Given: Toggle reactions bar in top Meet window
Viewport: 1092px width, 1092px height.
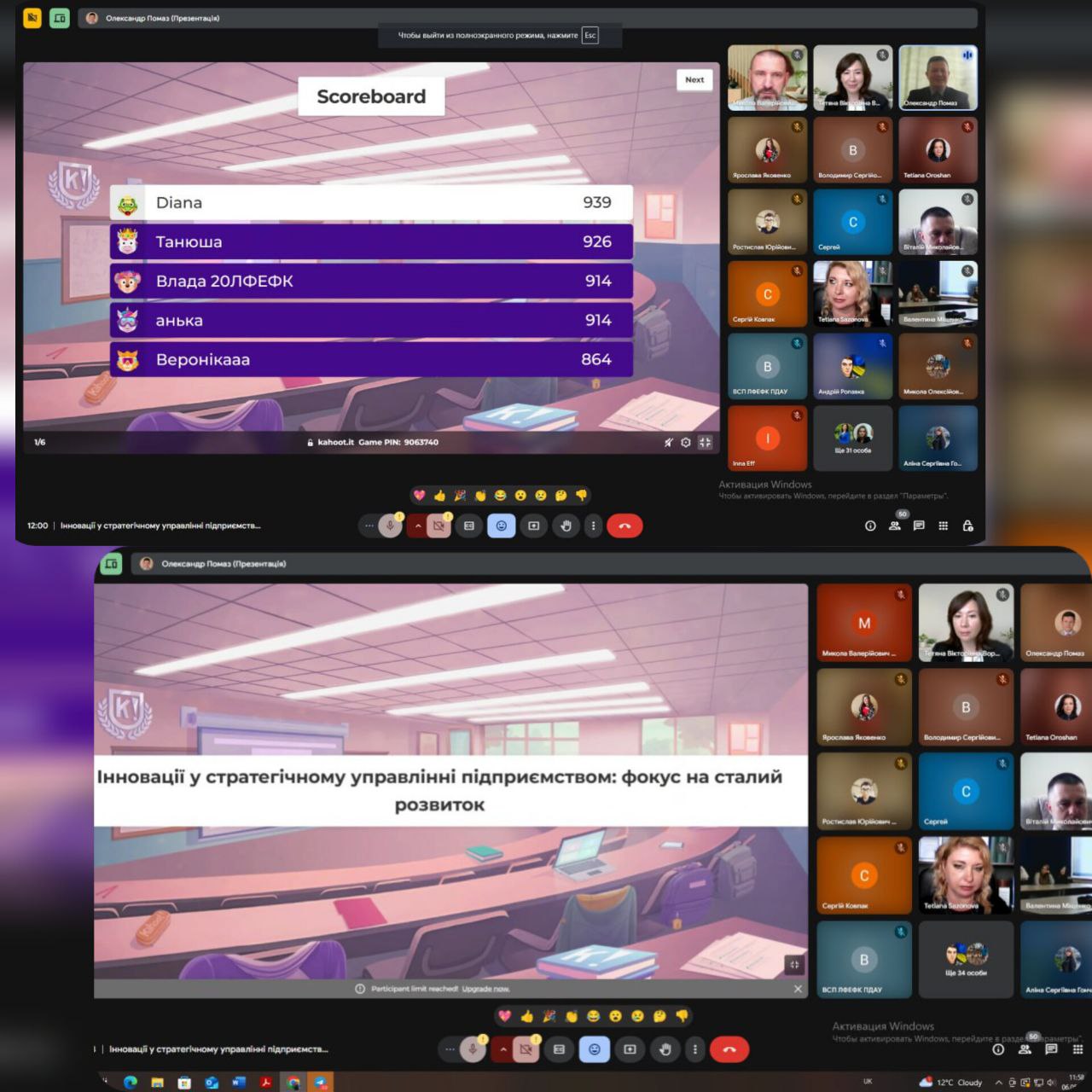Looking at the screenshot, I should coord(502,526).
